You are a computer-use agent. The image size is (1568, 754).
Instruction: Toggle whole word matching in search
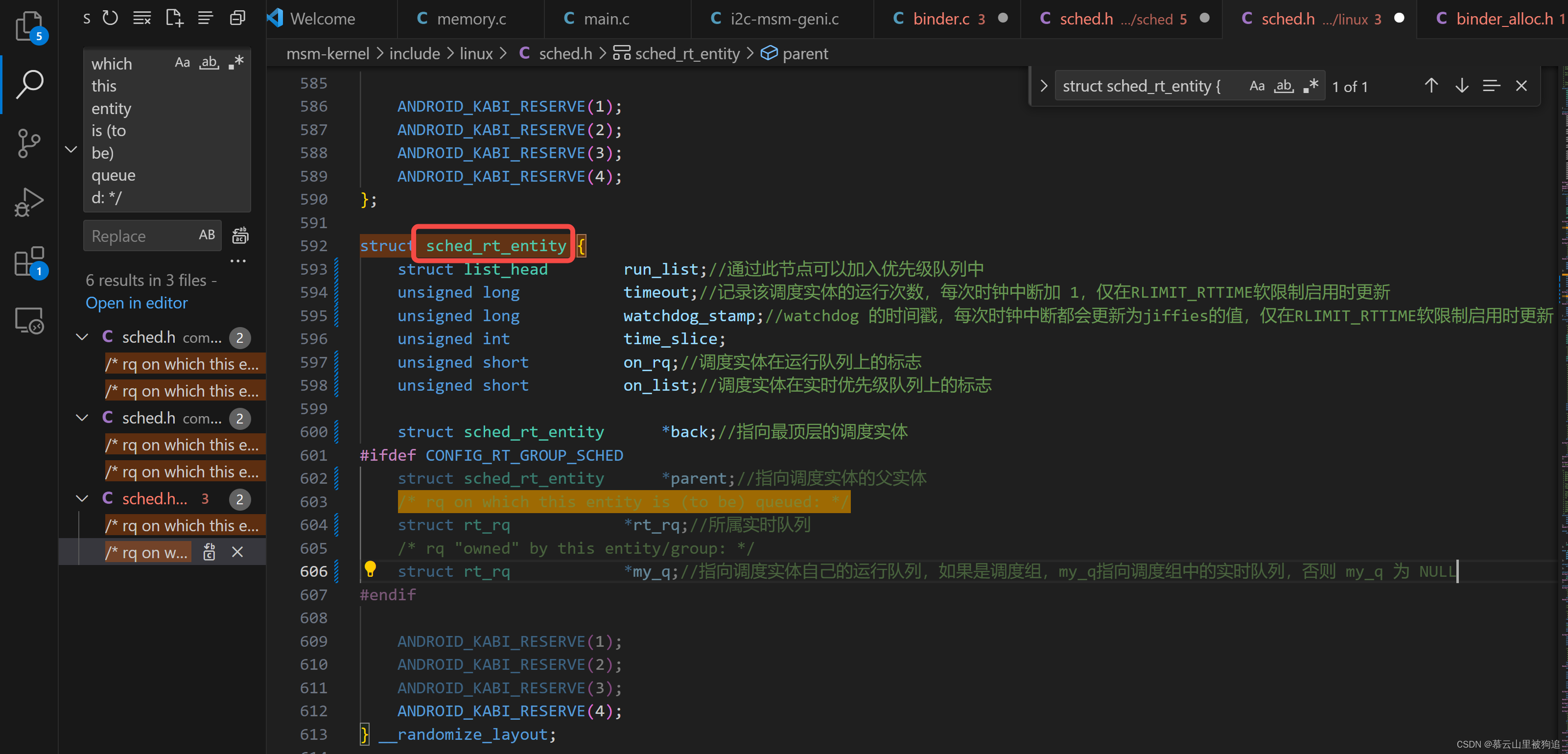pos(209,62)
